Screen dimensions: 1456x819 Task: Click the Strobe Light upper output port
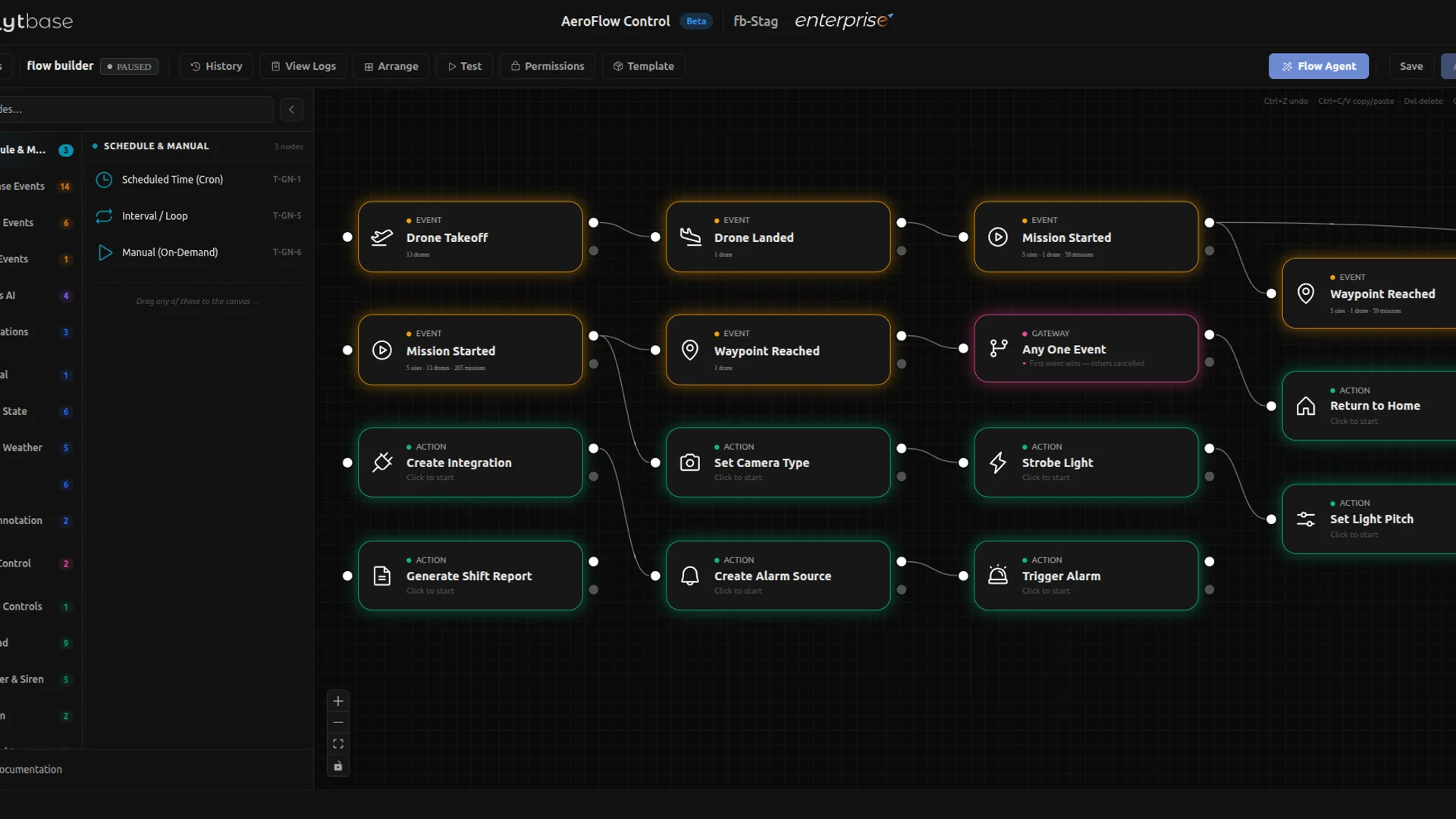click(x=1210, y=448)
